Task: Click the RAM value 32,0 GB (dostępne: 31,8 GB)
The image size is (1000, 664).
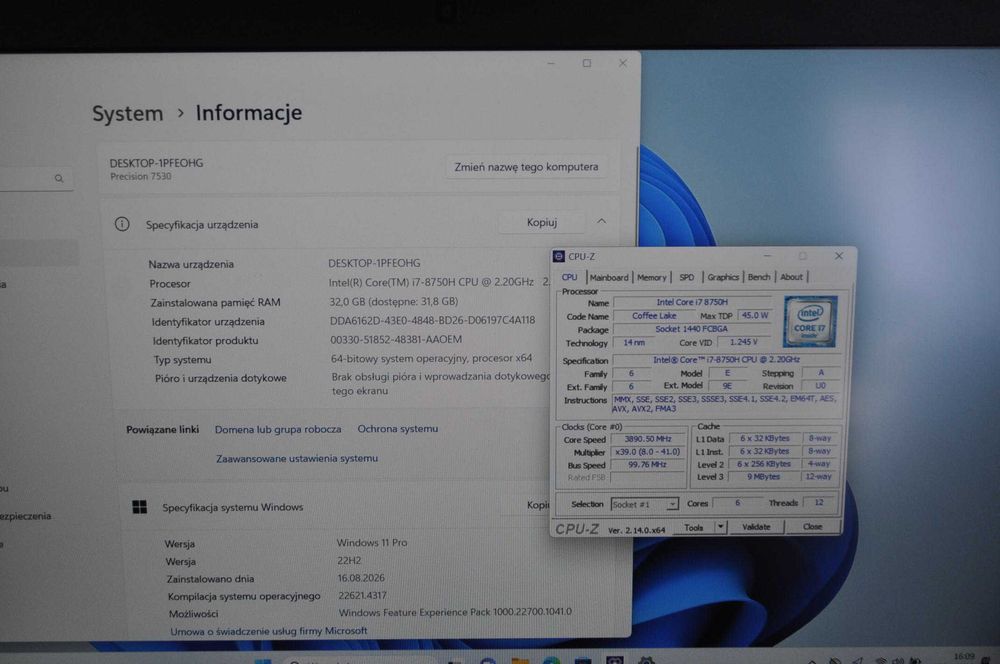Action: (394, 301)
